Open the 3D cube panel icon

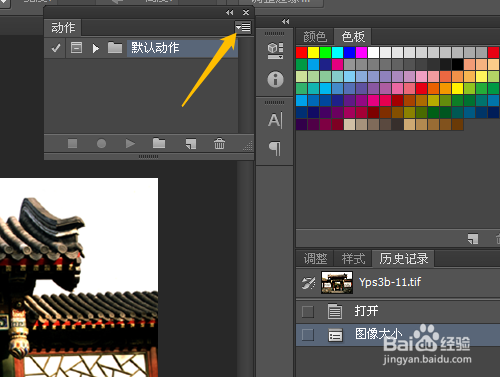click(275, 50)
